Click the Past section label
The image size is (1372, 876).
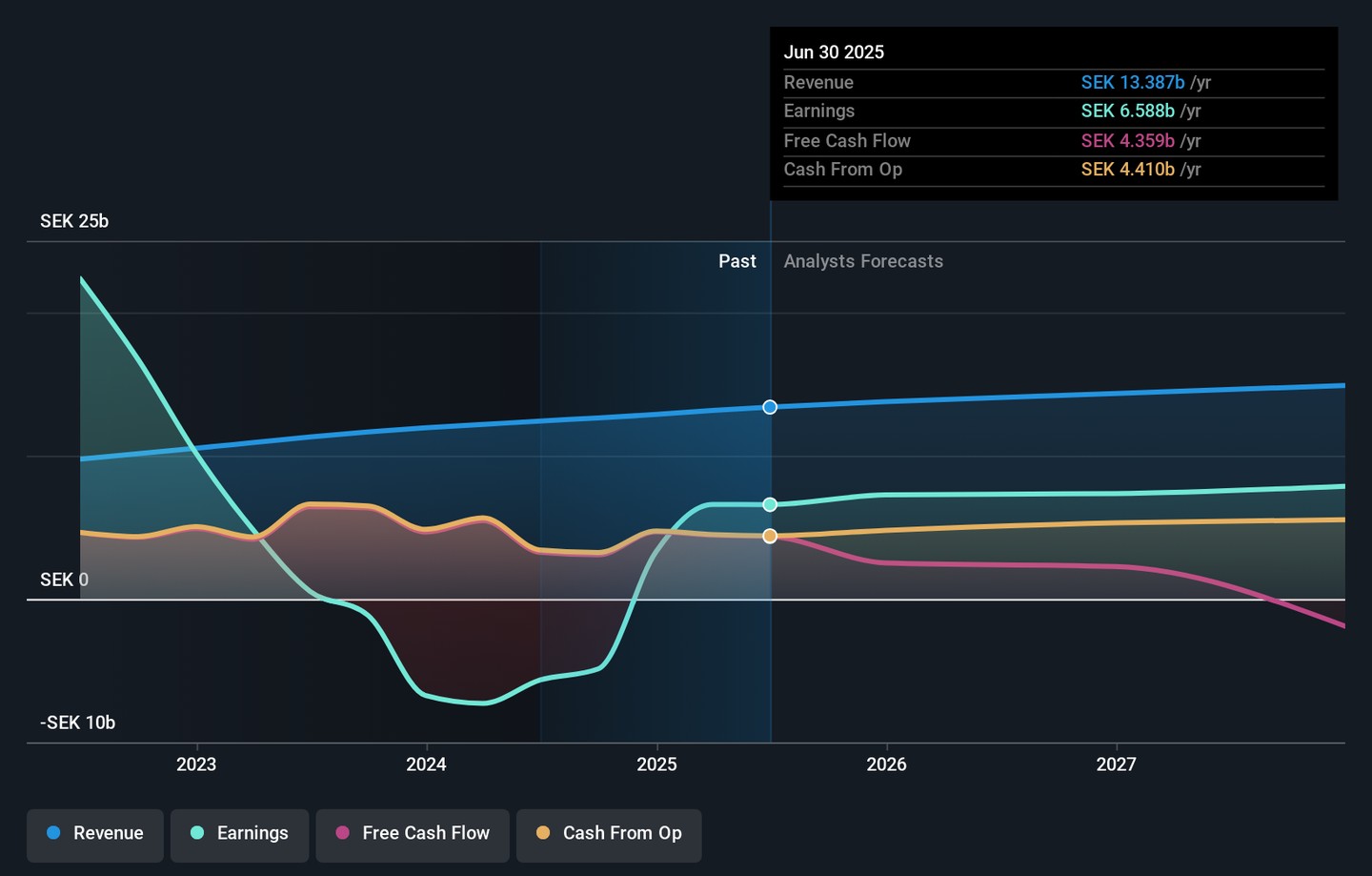coord(736,261)
